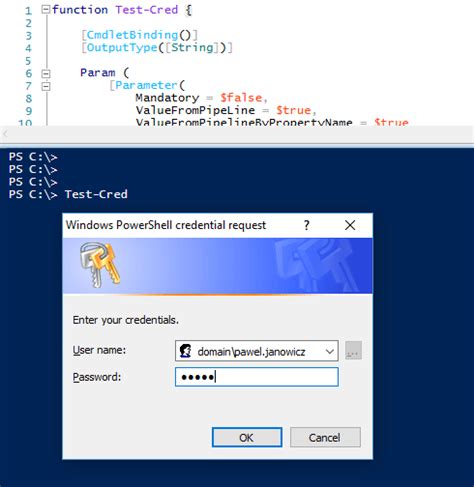Screen dimensions: 474x487
Task: Click the Cancel button
Action: 325,437
